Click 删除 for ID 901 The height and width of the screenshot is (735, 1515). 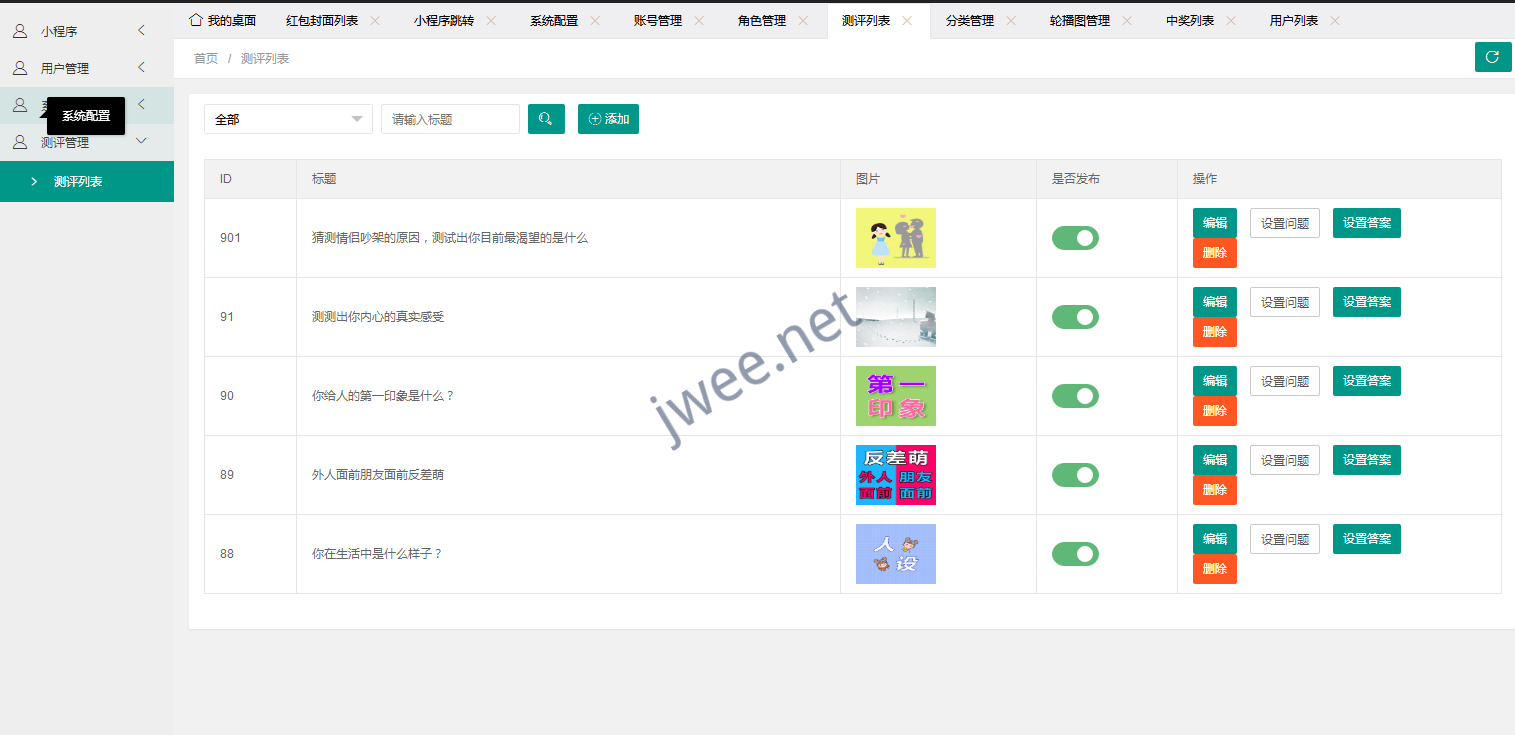click(x=1215, y=253)
